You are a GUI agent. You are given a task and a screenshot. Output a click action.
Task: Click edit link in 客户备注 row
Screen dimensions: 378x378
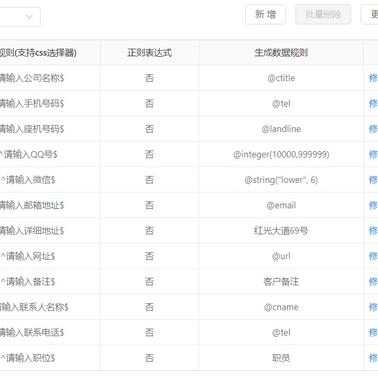373,282
